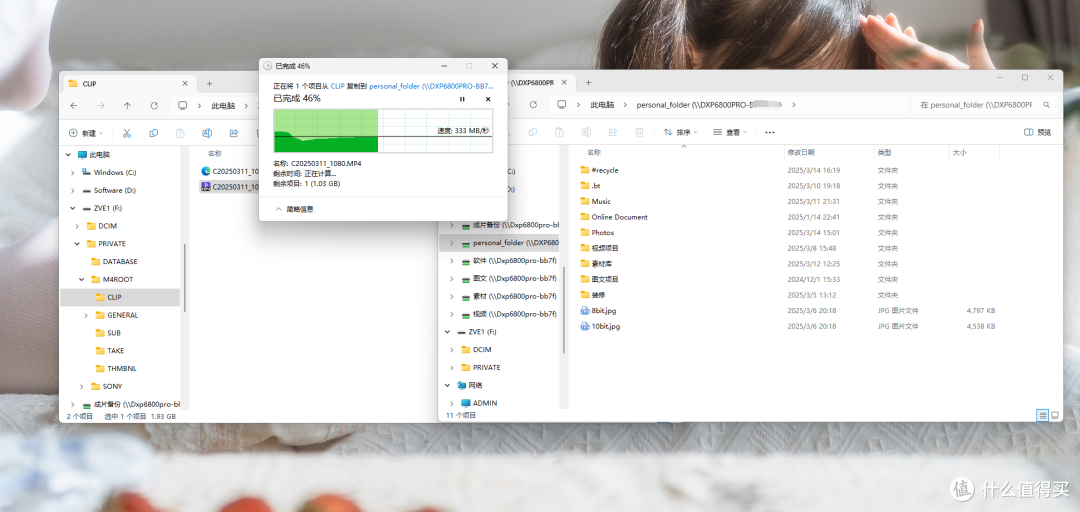The image size is (1080, 512).
Task: Expand the GENERAL folder in the left tree
Action: (x=86, y=315)
